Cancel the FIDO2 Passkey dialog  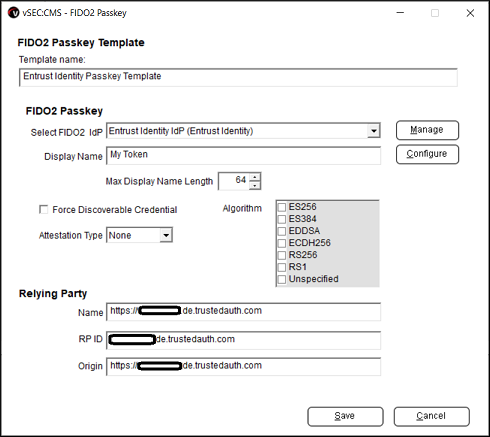click(432, 416)
